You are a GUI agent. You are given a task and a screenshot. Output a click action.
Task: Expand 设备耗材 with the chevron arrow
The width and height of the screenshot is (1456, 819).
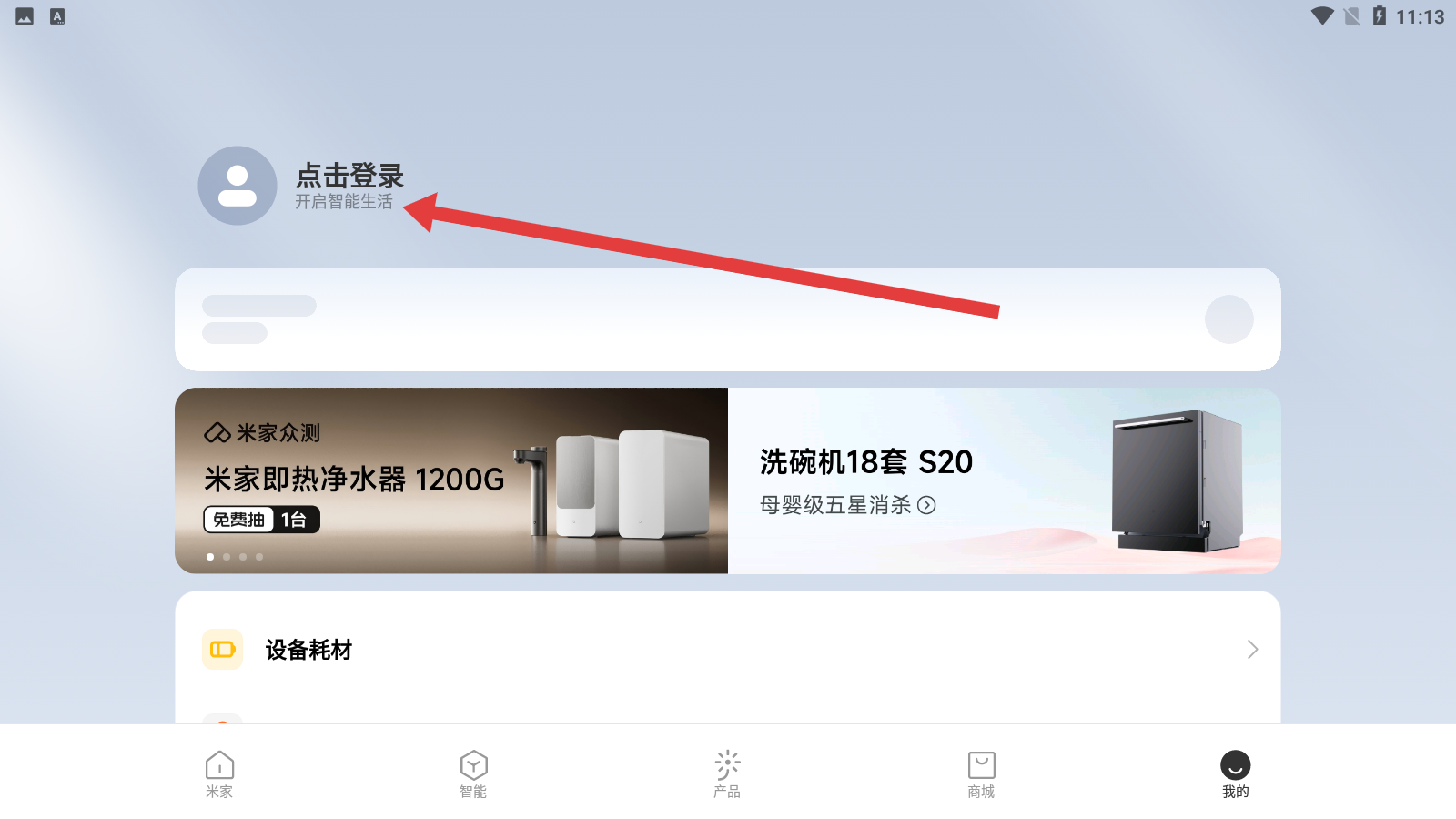1252,649
